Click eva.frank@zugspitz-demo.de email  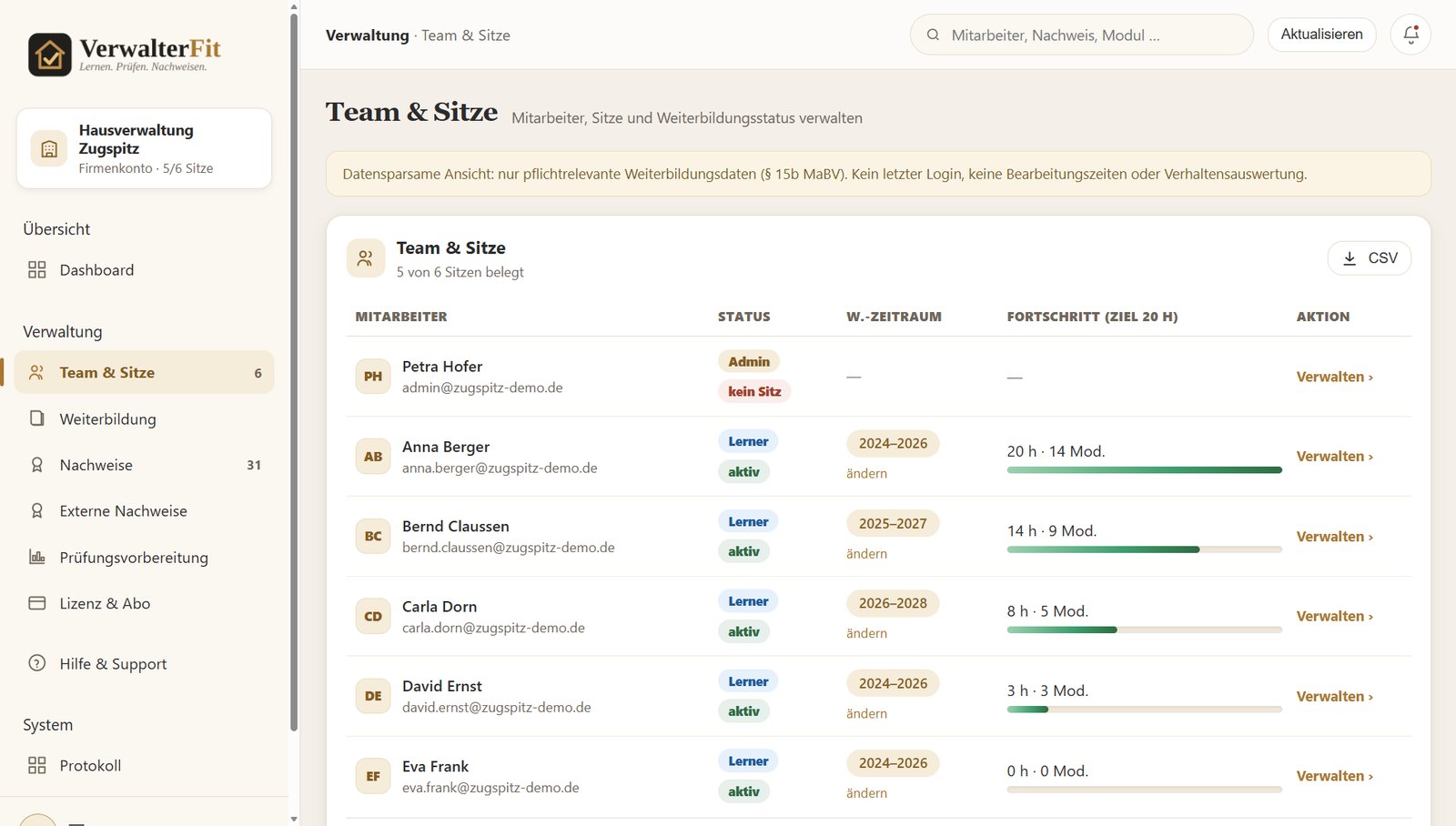coord(490,788)
